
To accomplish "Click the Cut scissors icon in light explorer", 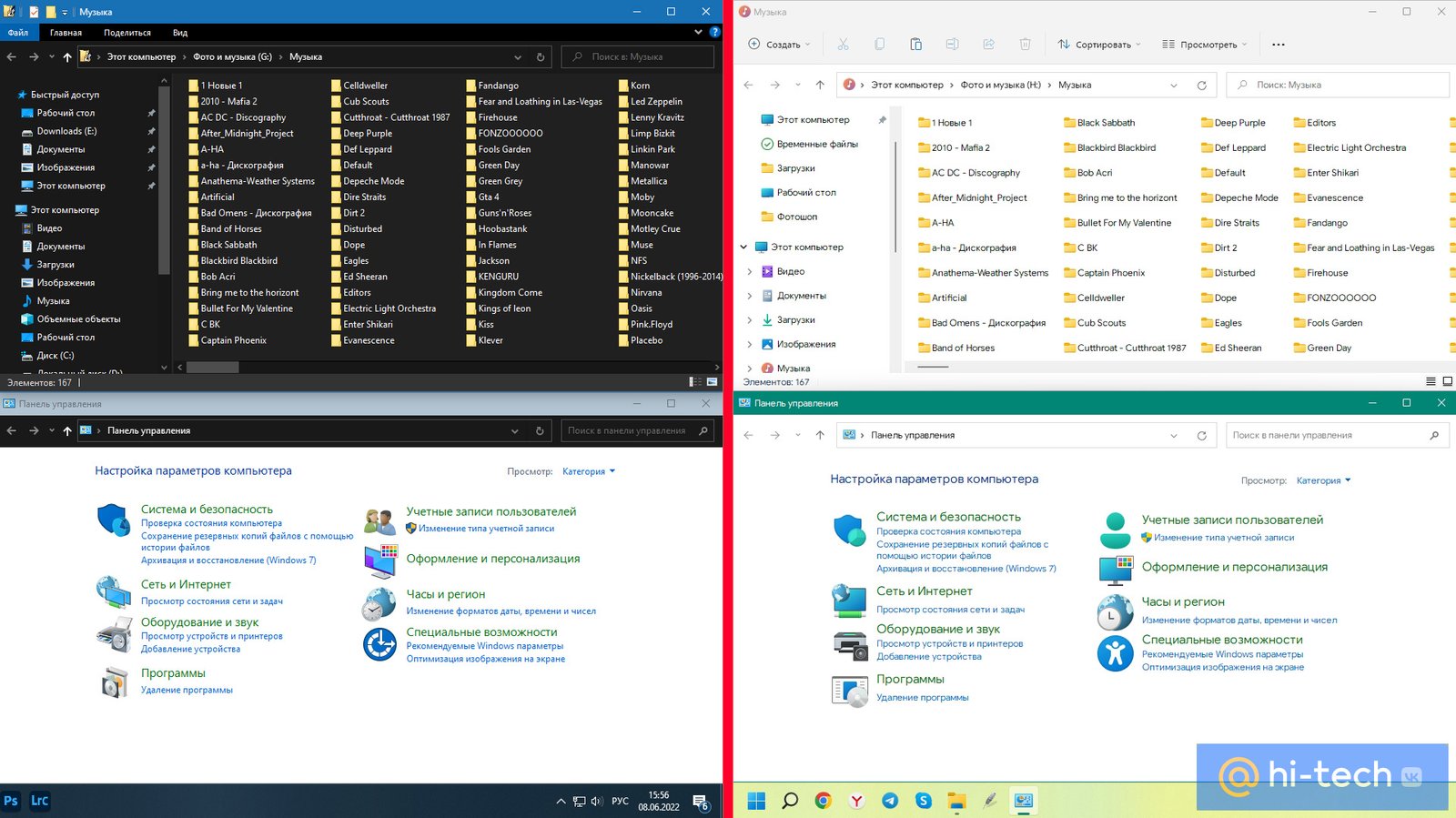I will (x=843, y=44).
